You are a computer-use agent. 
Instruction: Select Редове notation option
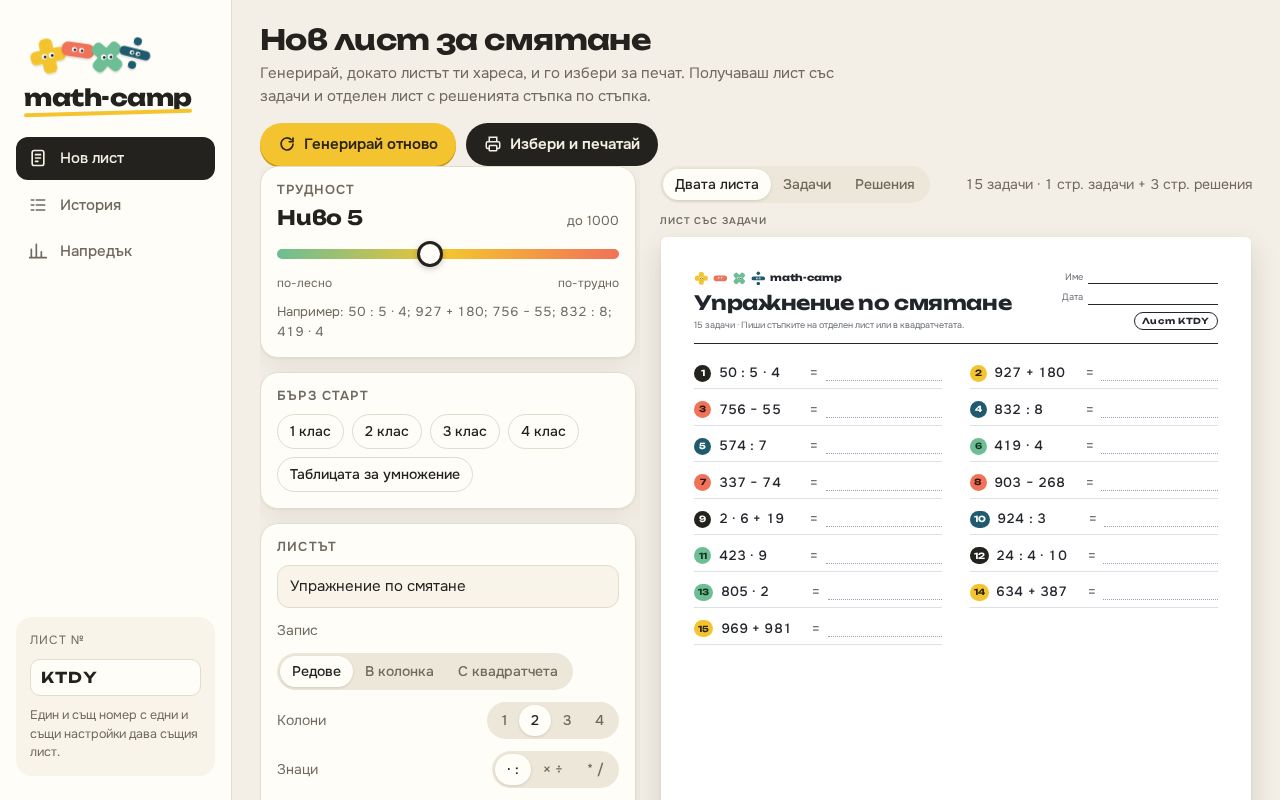[316, 671]
